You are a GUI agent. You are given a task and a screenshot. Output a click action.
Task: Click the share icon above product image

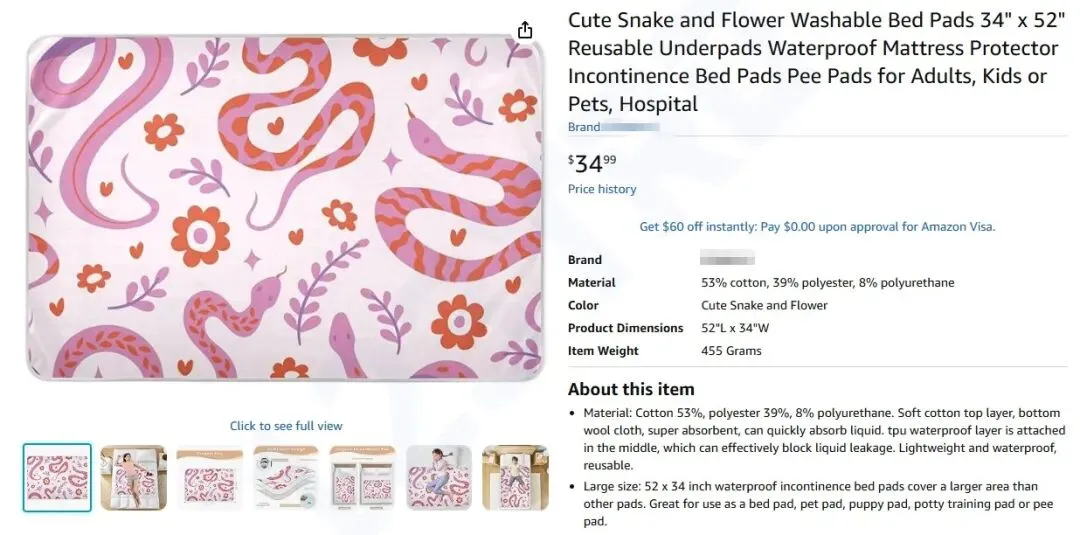click(x=525, y=30)
